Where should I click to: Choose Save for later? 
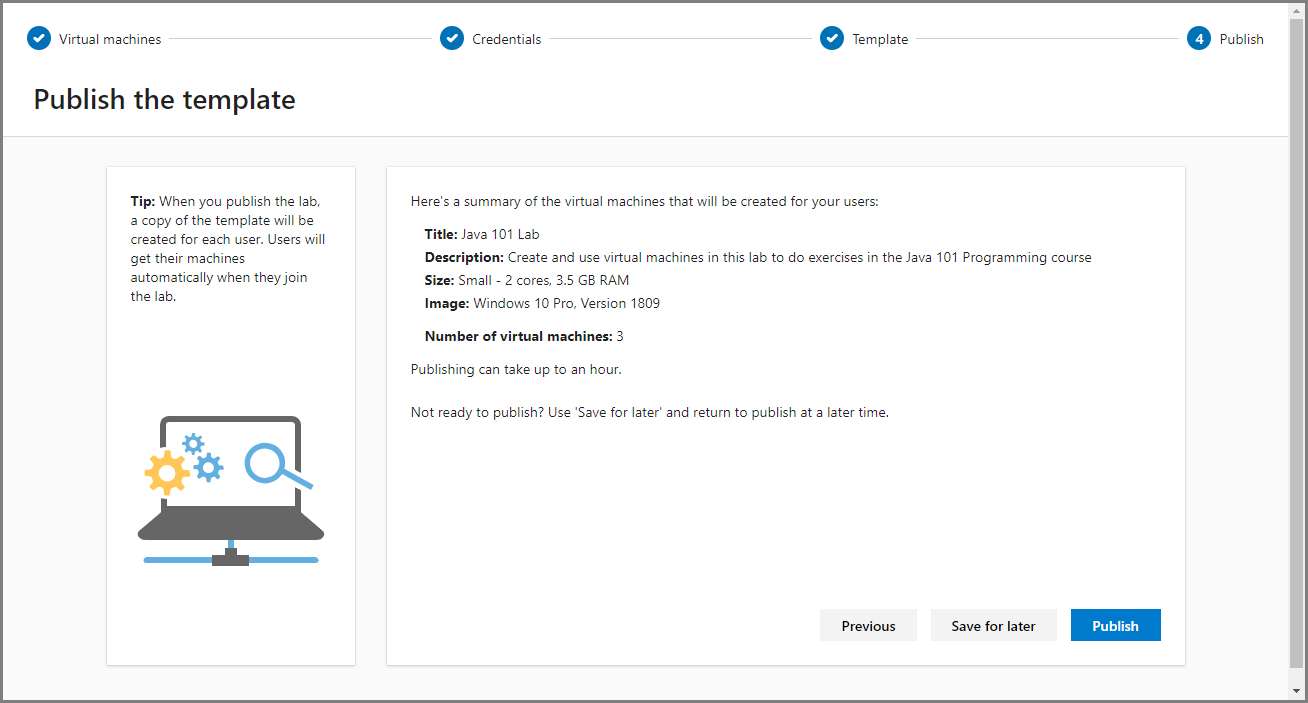pyautogui.click(x=993, y=625)
